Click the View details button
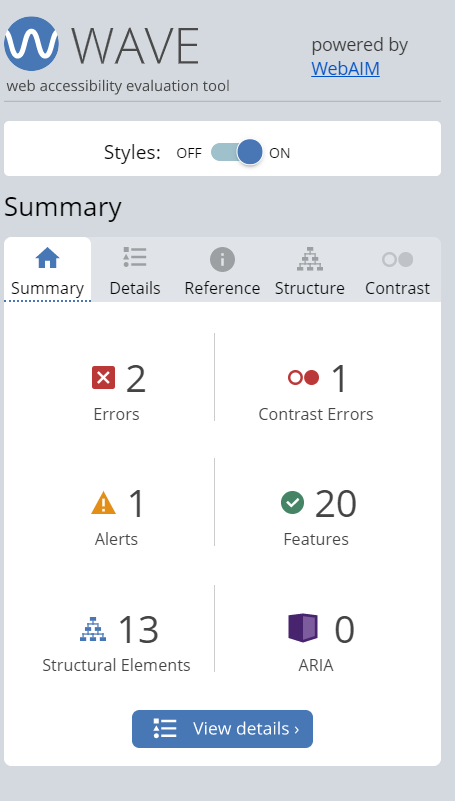The width and height of the screenshot is (455, 801). [222, 729]
